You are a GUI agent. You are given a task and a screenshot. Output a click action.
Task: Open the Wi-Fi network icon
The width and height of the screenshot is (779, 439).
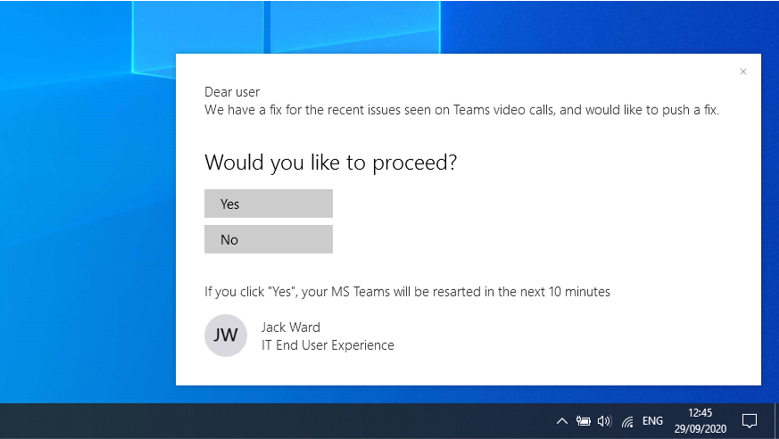click(627, 422)
